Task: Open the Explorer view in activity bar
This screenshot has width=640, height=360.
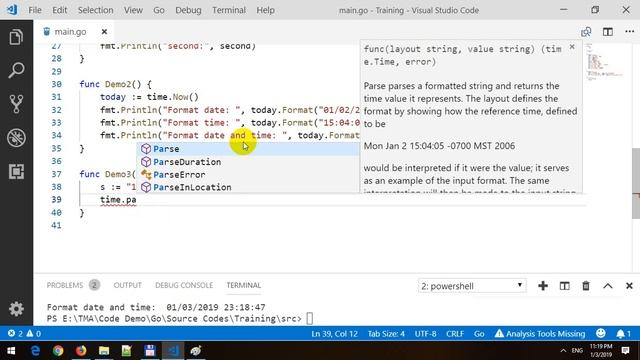Action: pyautogui.click(x=16, y=37)
